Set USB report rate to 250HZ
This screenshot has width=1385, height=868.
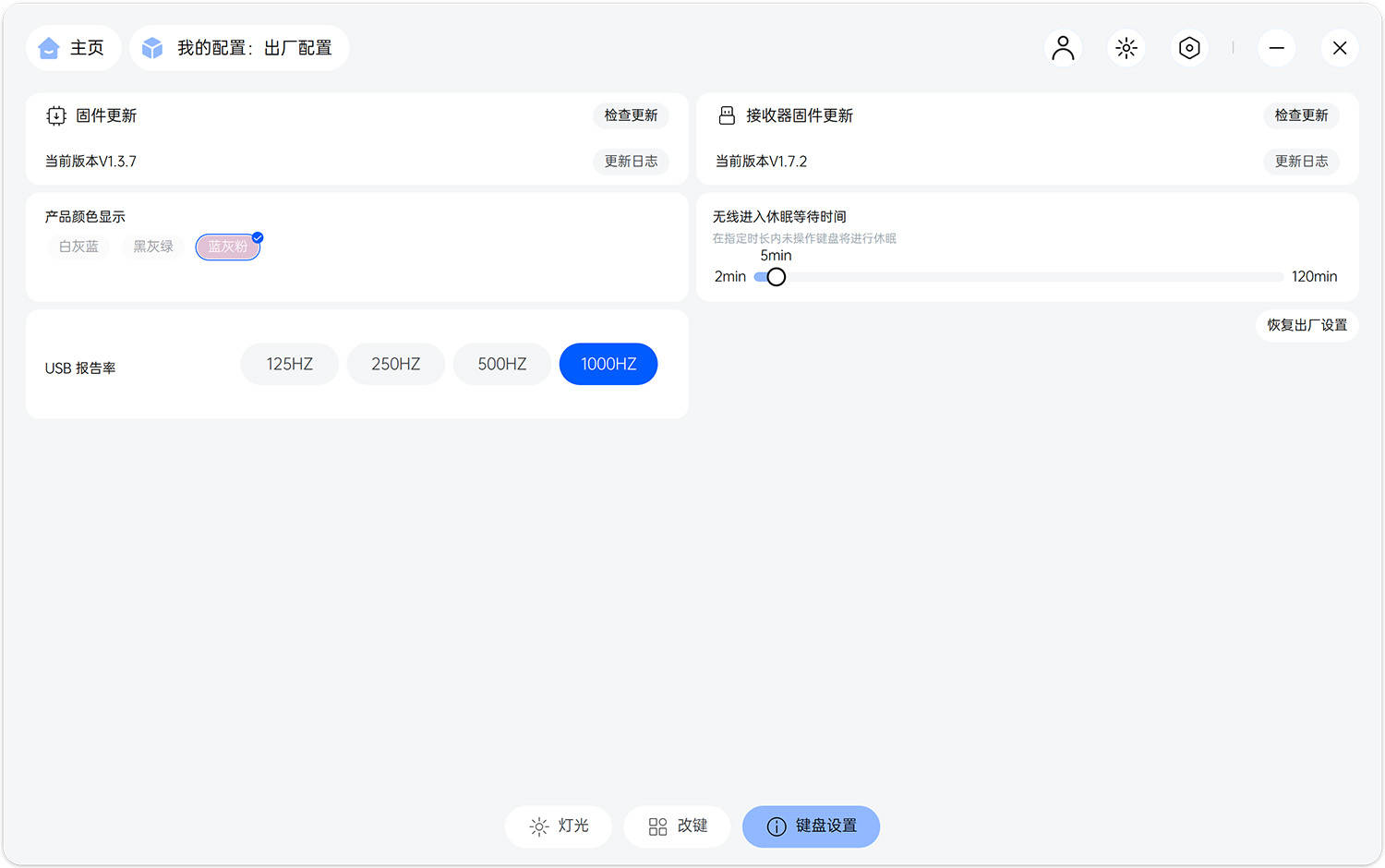[x=396, y=364]
